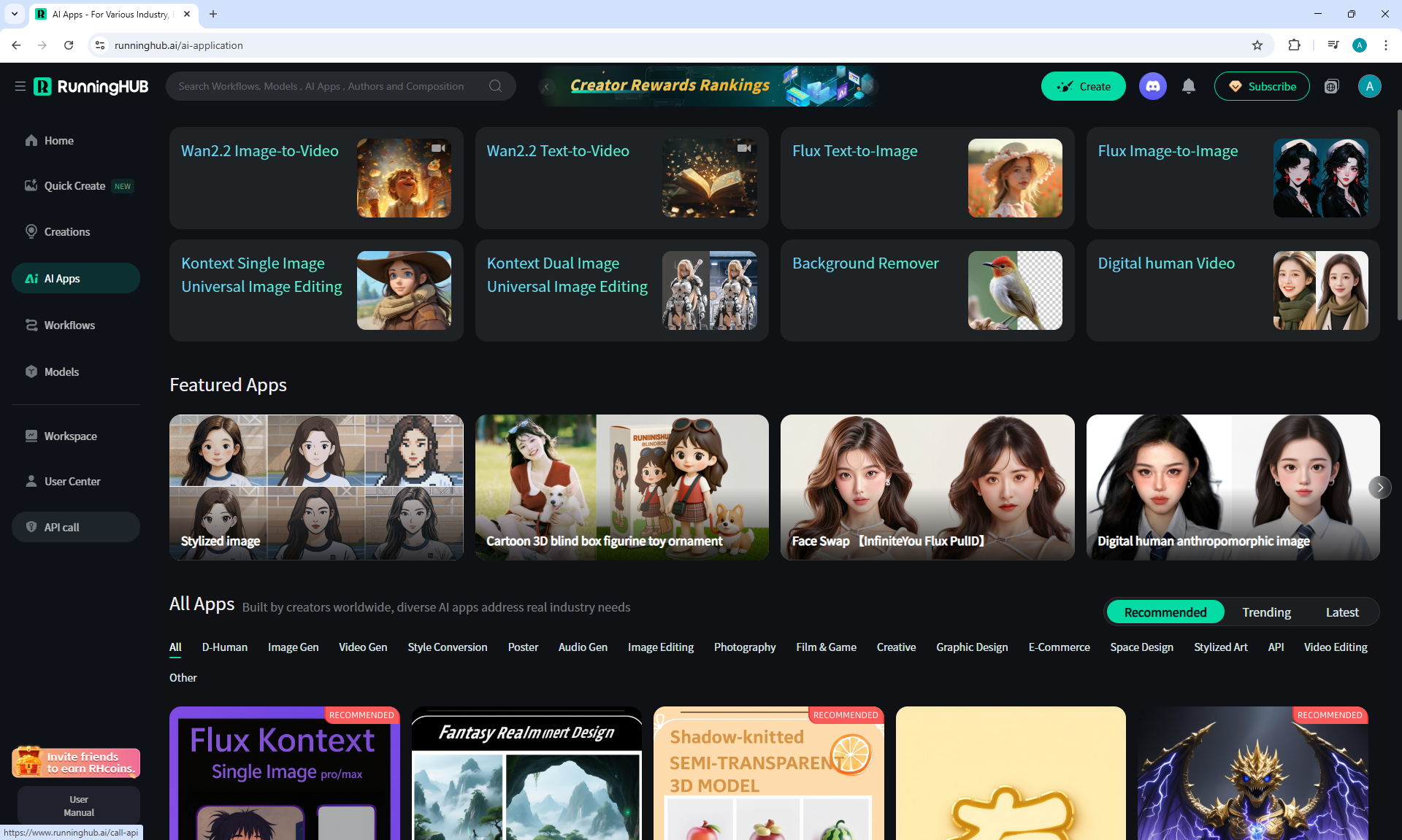Viewport: 1402px width, 840px height.
Task: Click the Discord icon button
Action: pyautogui.click(x=1152, y=86)
